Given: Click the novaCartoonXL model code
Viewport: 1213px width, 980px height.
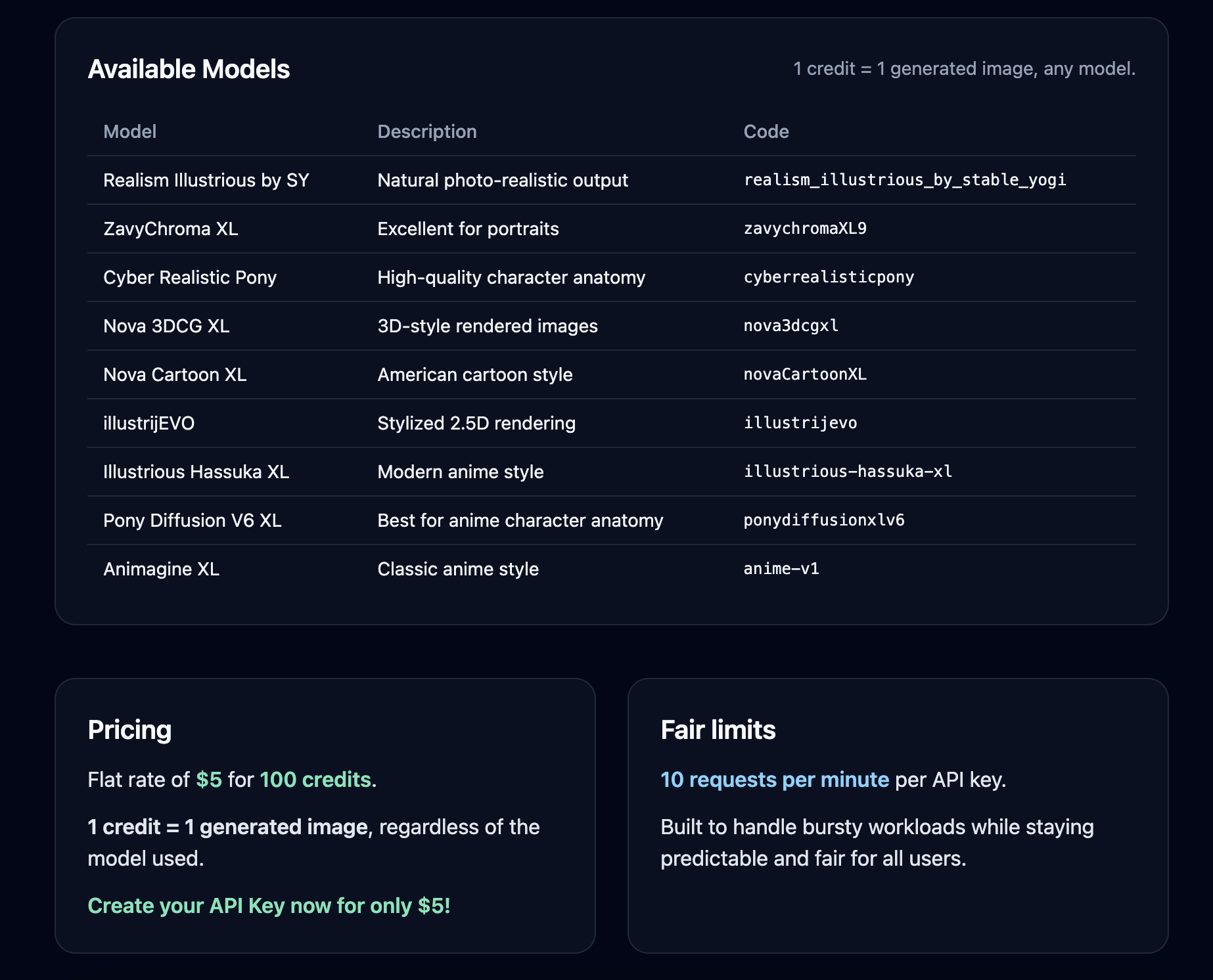Looking at the screenshot, I should pyautogui.click(x=804, y=374).
